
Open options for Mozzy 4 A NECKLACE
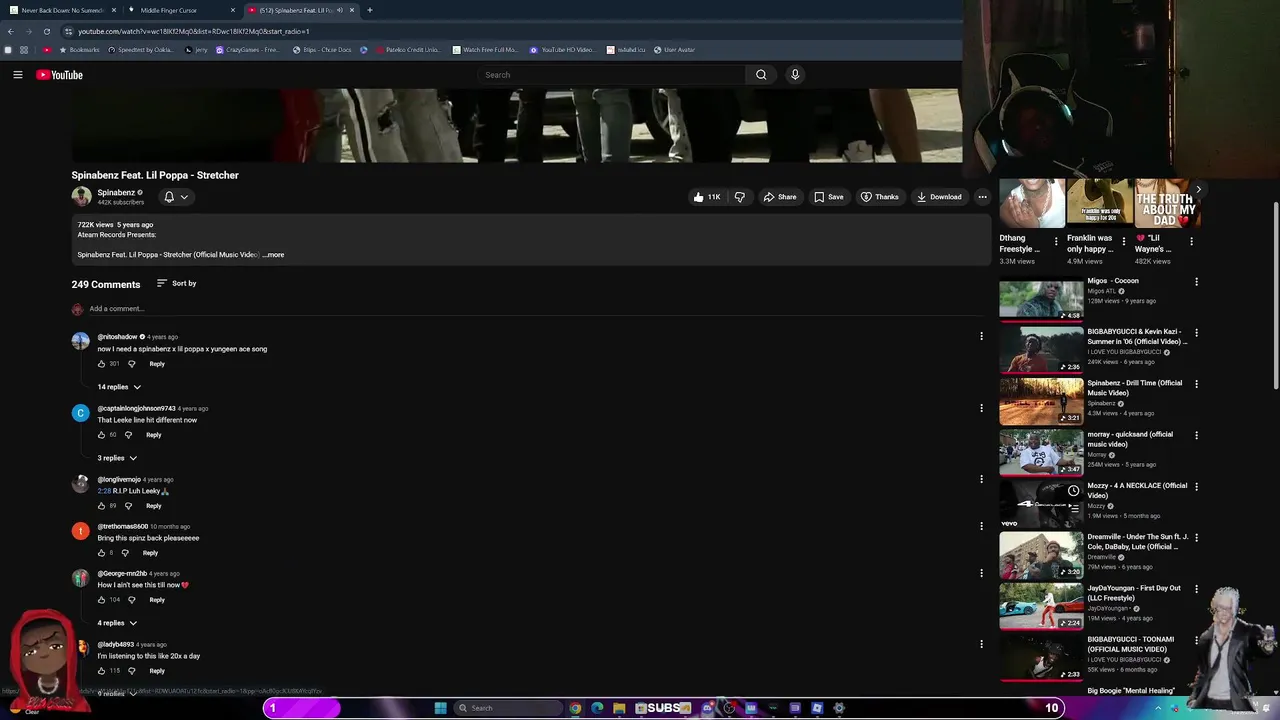pyautogui.click(x=1196, y=487)
